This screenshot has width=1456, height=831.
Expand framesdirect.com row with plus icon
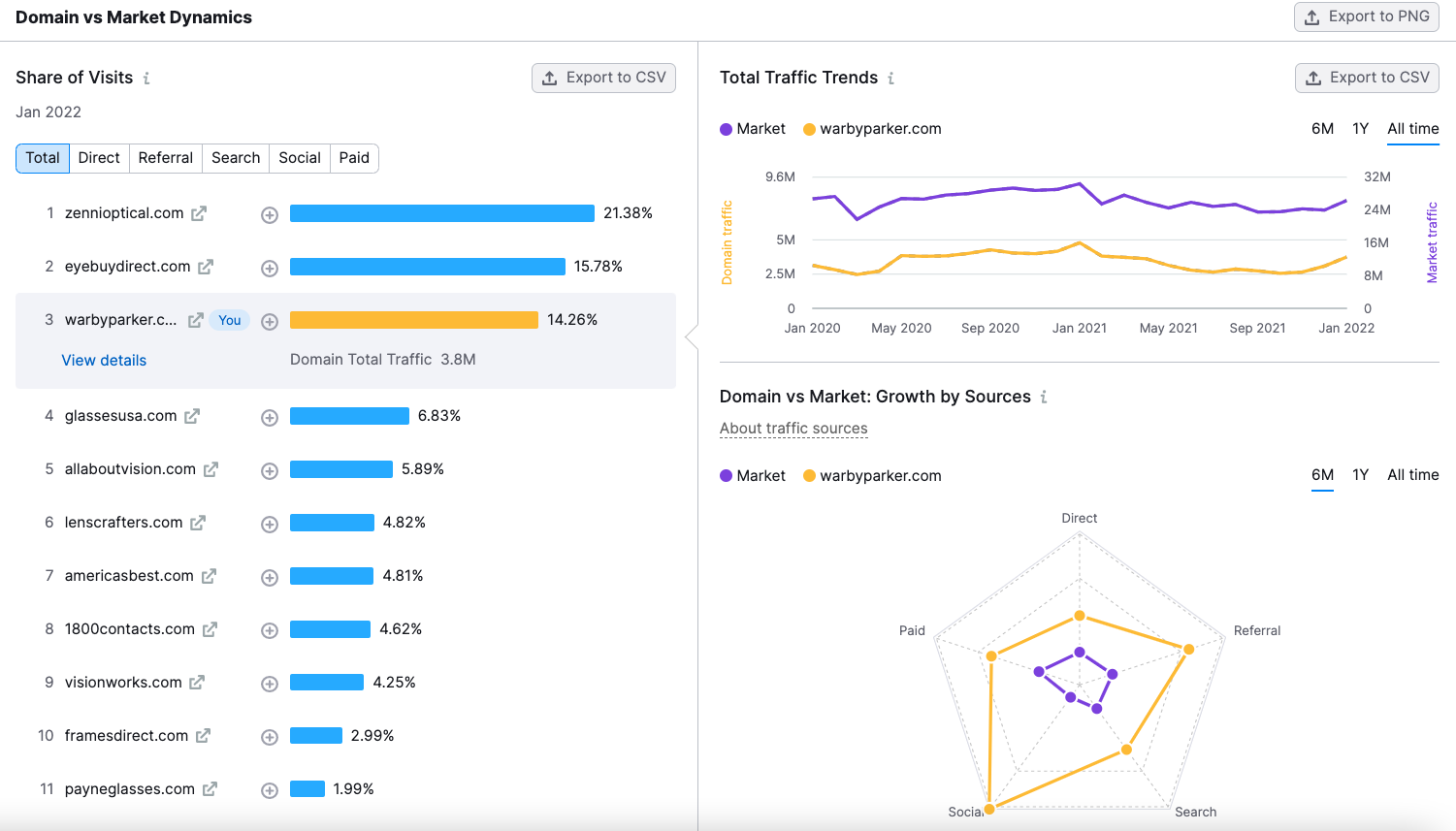pos(270,738)
